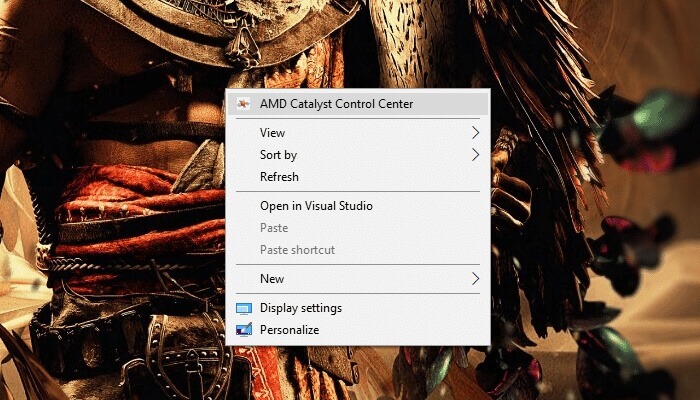This screenshot has height=400, width=700.
Task: Expand the View submenu arrow
Action: pos(475,133)
